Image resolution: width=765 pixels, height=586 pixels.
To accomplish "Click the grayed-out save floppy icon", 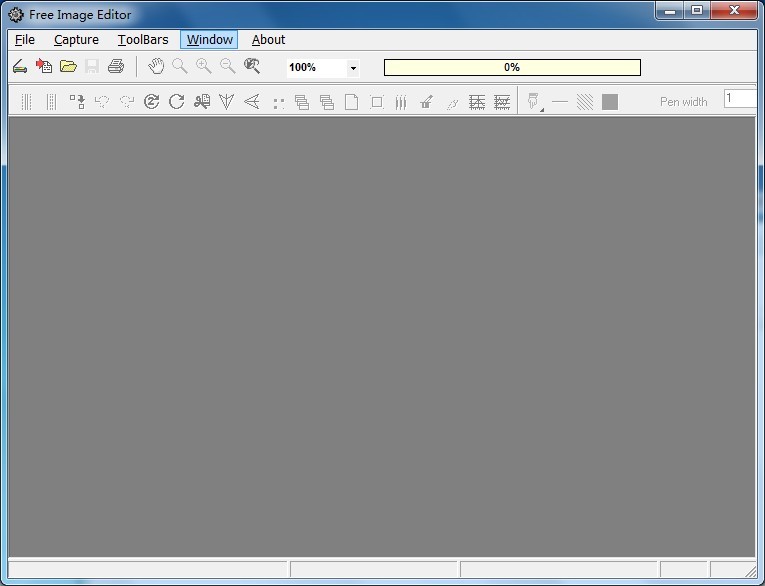I will pyautogui.click(x=92, y=67).
